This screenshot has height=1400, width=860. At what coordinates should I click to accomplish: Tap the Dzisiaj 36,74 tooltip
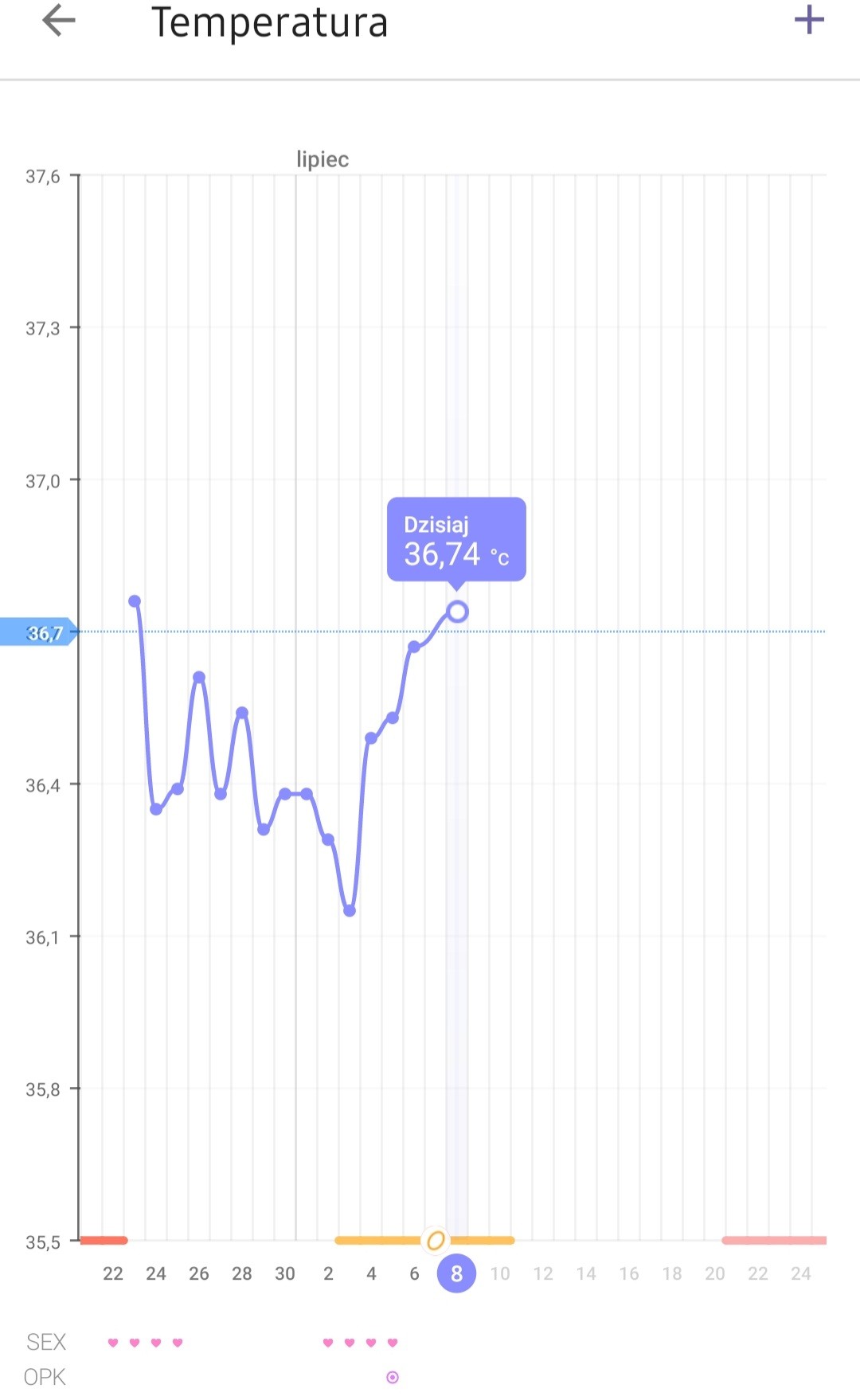pos(456,540)
